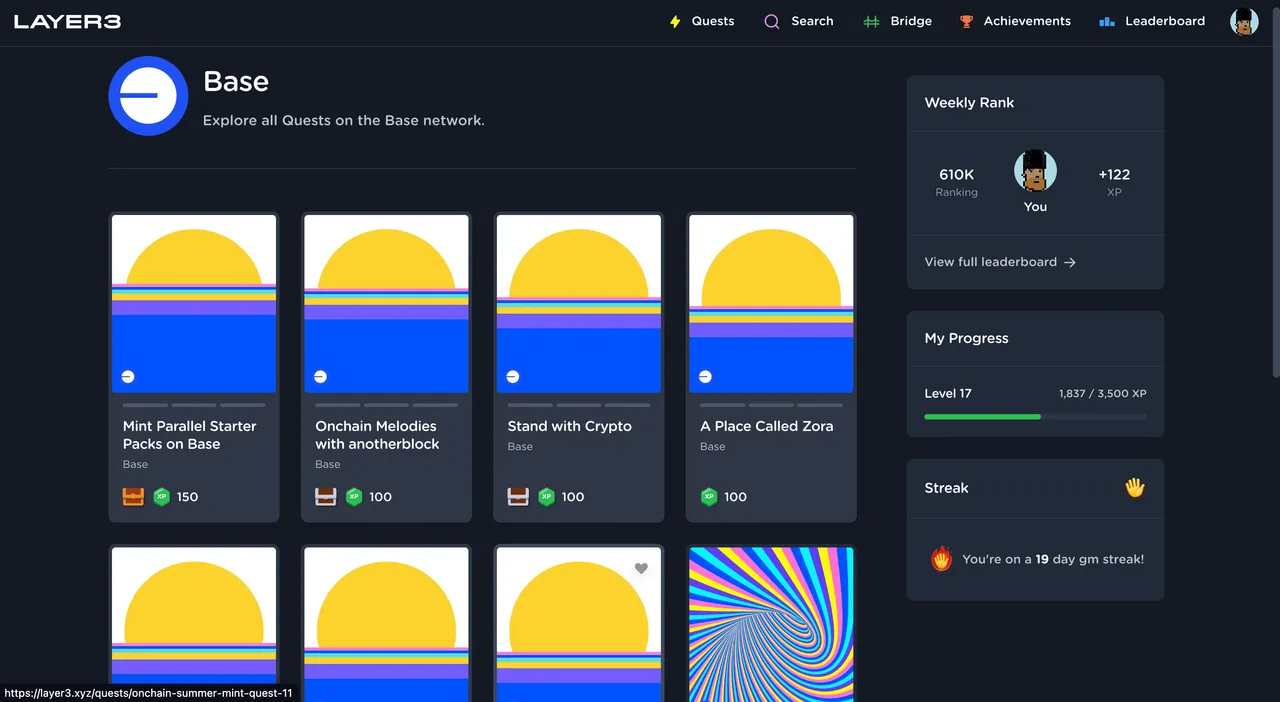The width and height of the screenshot is (1280, 702).
Task: Click Base badge on Mint Parallel image
Action: [128, 377]
